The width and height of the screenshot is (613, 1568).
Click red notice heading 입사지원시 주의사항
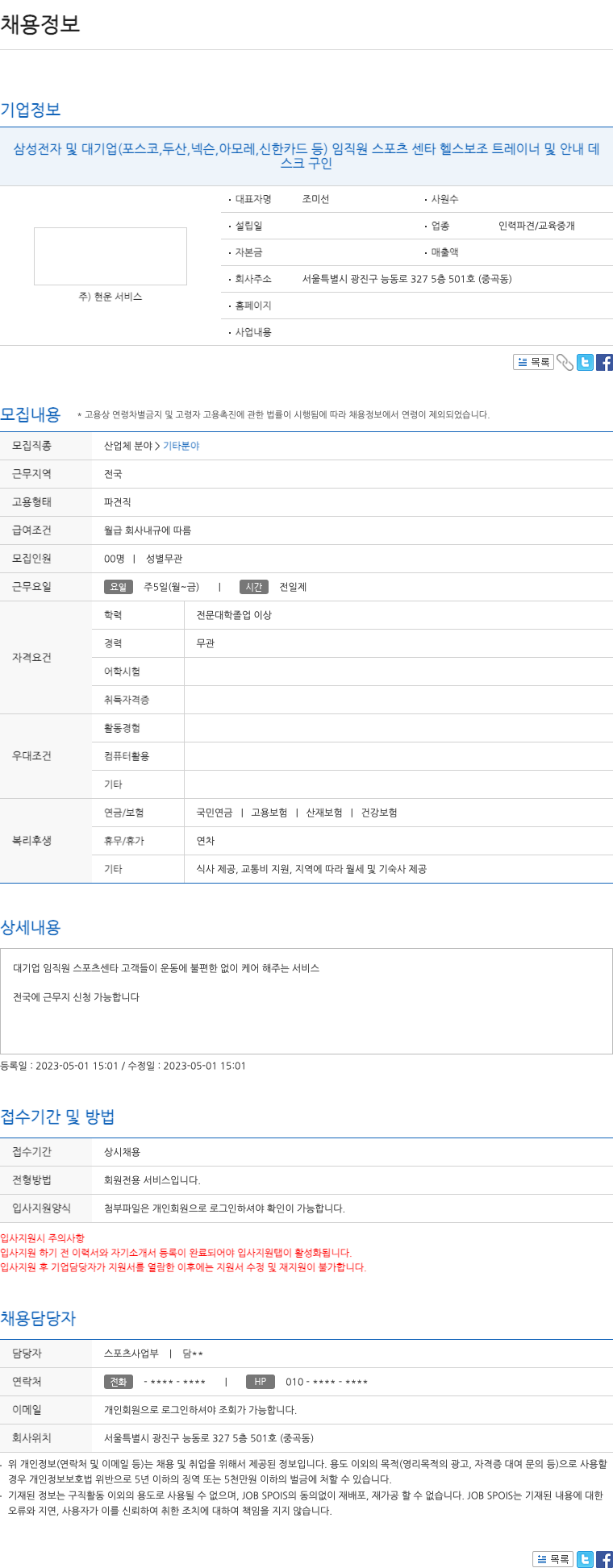coord(42,1238)
